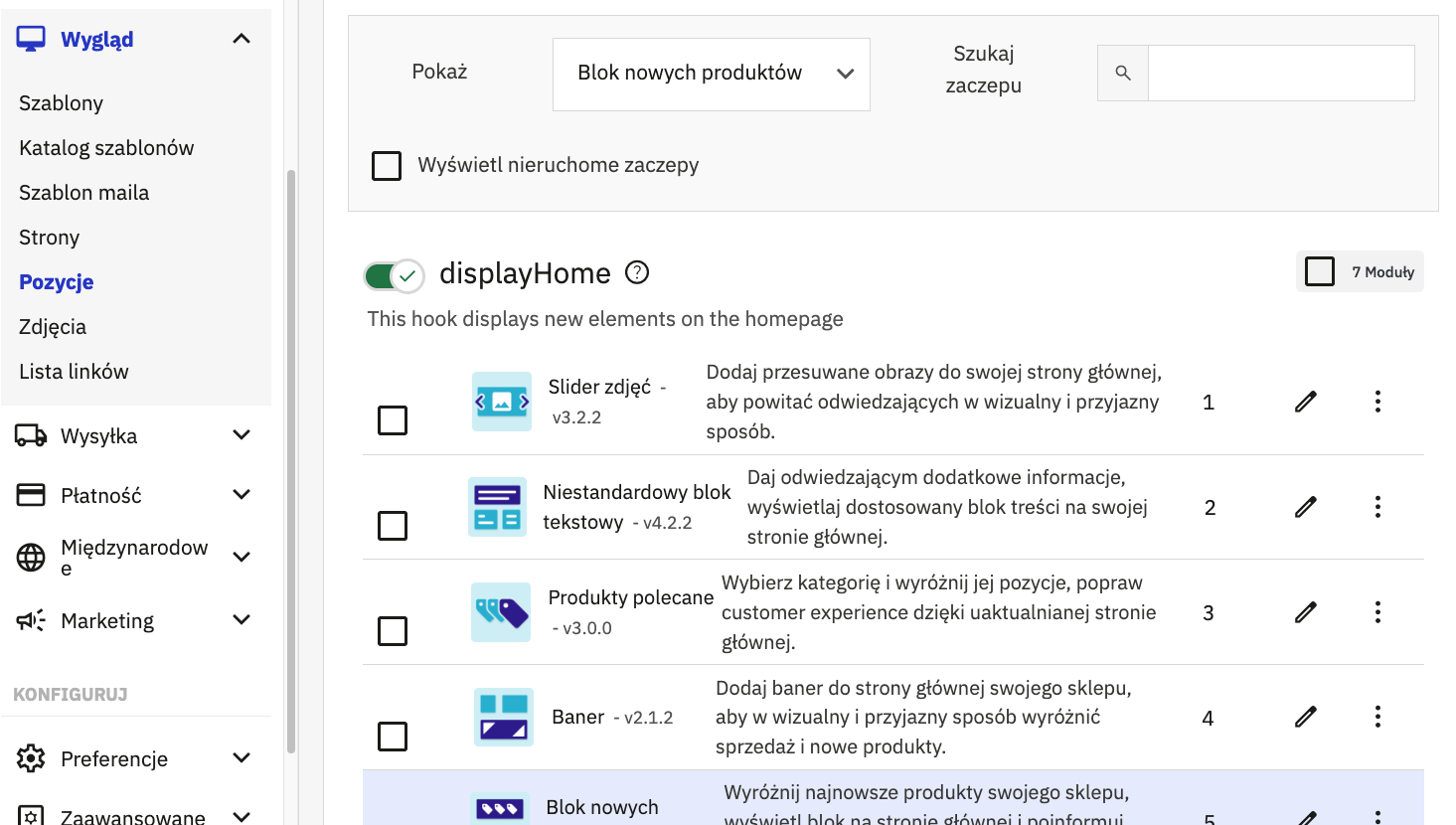Open the displayHome help question-mark icon
1456x825 pixels.
[637, 272]
